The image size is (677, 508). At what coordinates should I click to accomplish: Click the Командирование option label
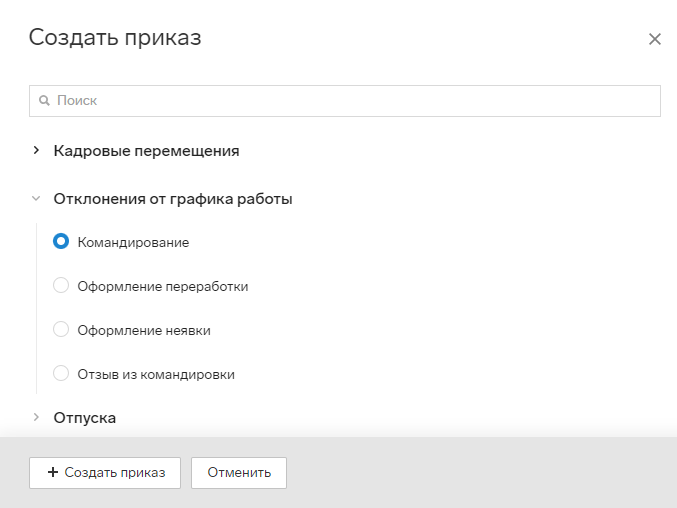(x=133, y=243)
